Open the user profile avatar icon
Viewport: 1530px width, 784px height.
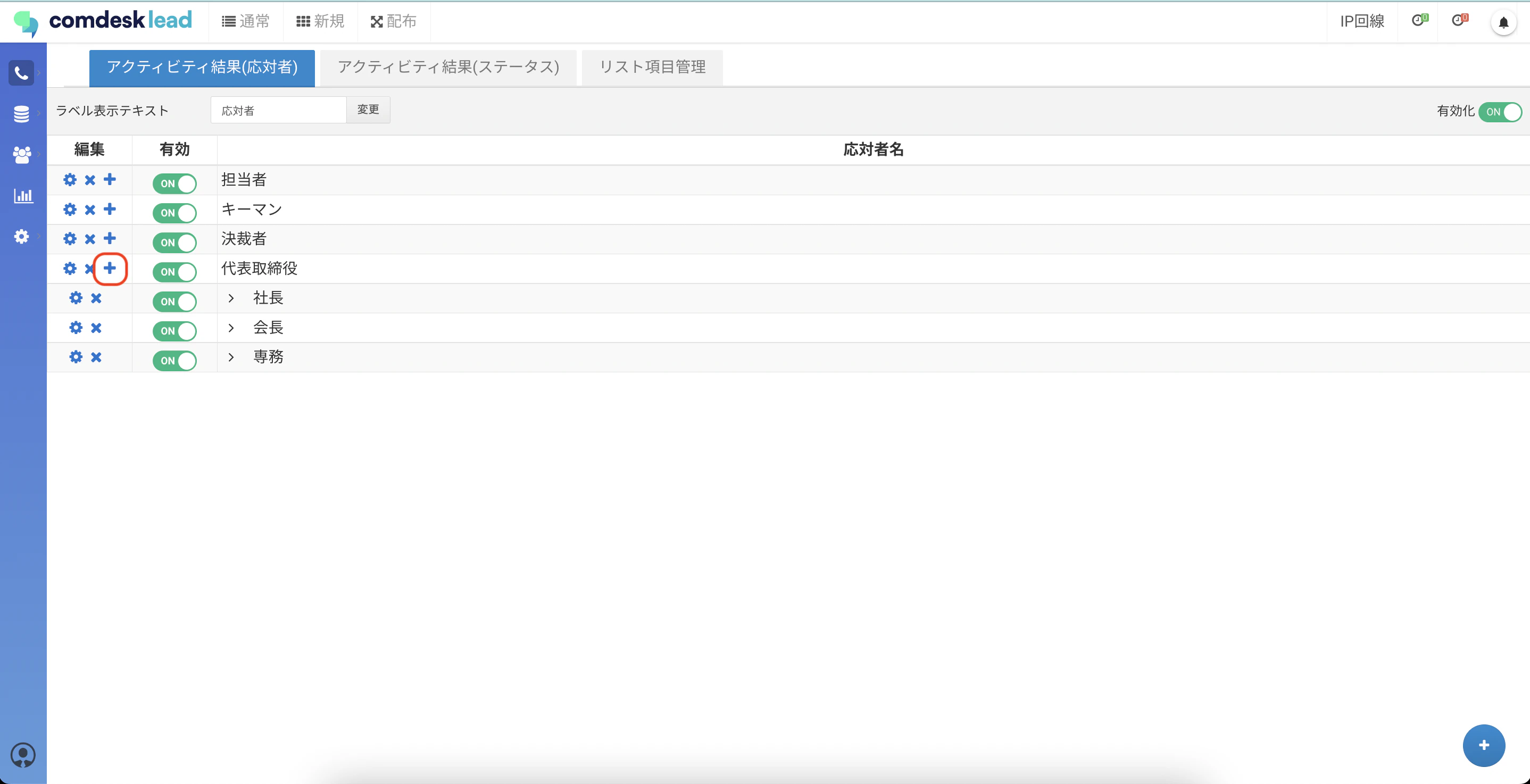[23, 755]
